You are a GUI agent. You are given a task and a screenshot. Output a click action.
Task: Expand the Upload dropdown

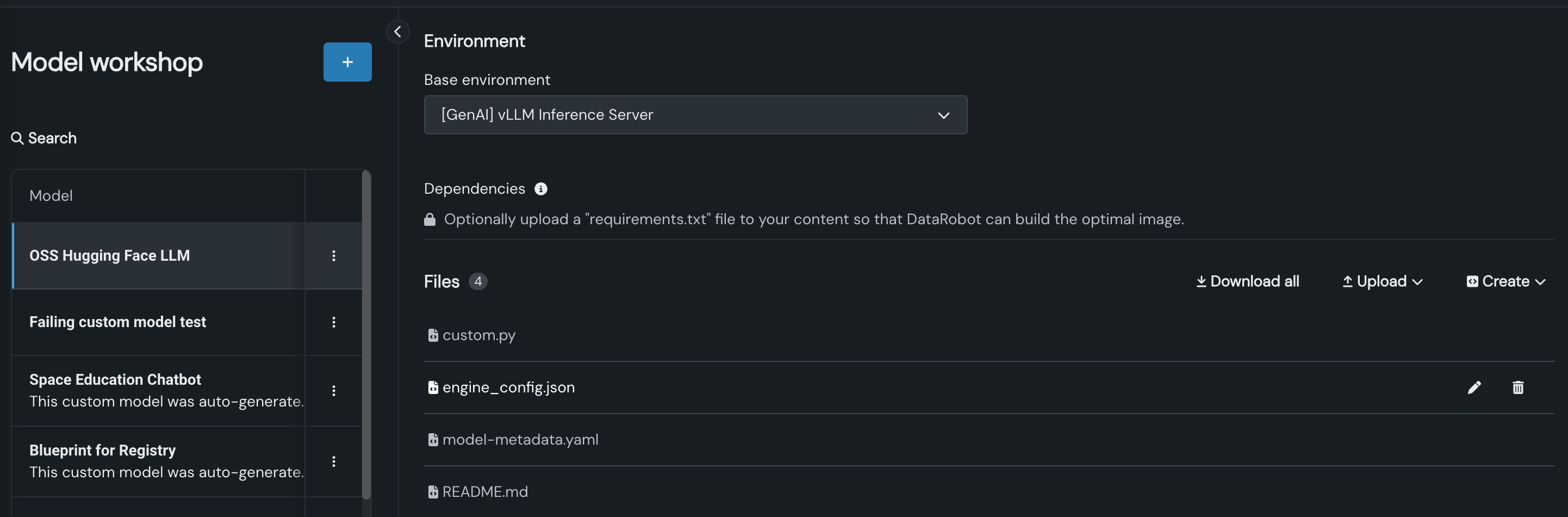pyautogui.click(x=1382, y=281)
